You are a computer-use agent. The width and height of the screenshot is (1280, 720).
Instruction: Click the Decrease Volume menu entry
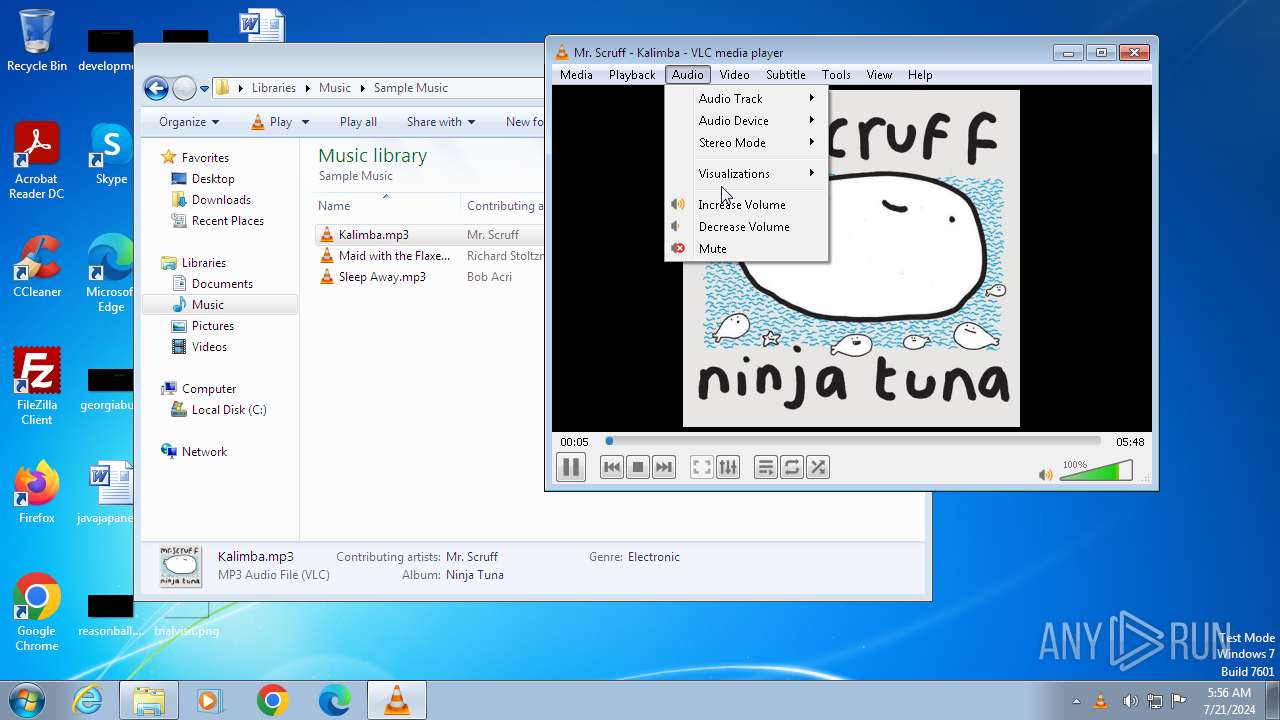(747, 227)
